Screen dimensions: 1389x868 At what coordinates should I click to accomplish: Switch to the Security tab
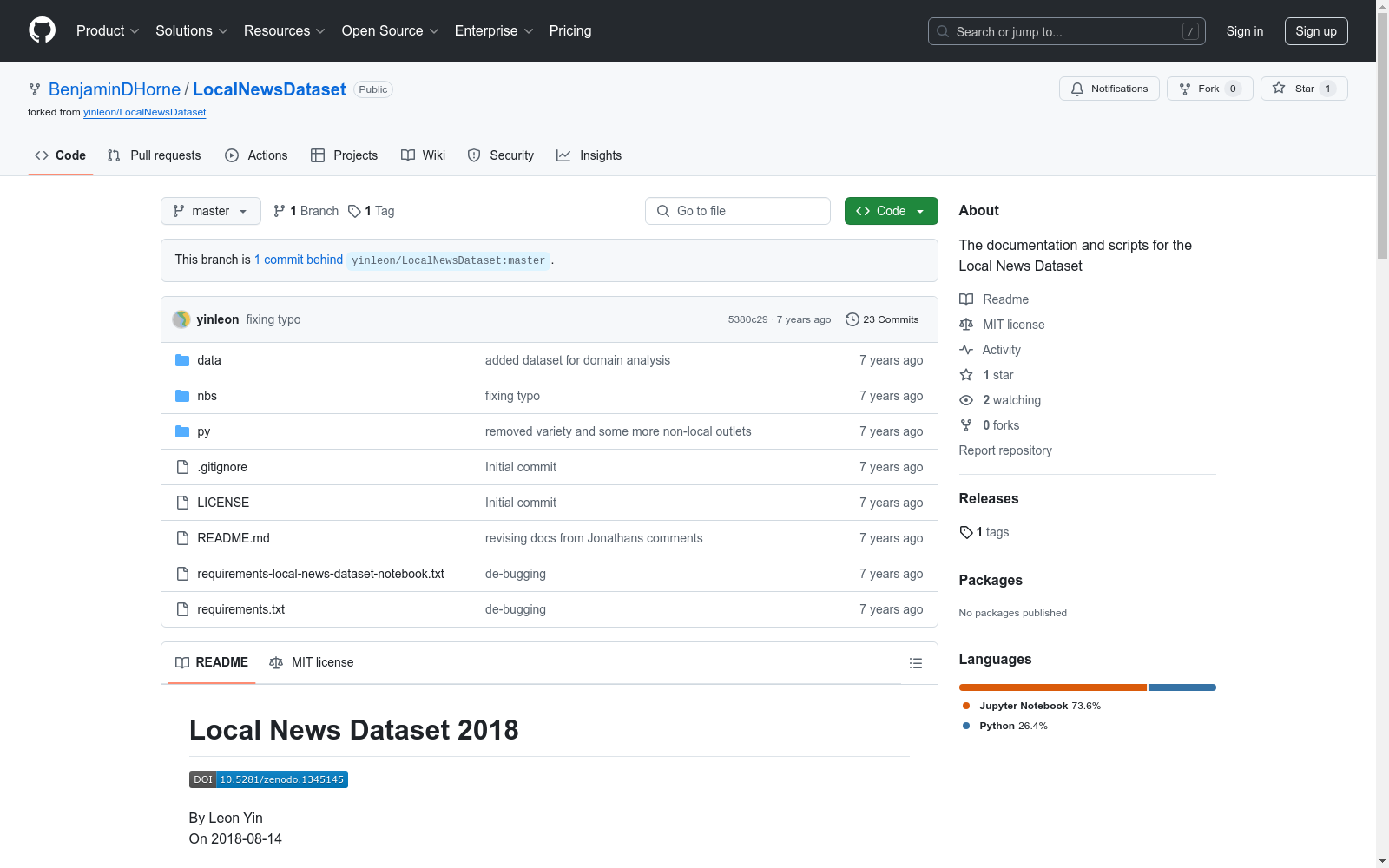click(501, 155)
